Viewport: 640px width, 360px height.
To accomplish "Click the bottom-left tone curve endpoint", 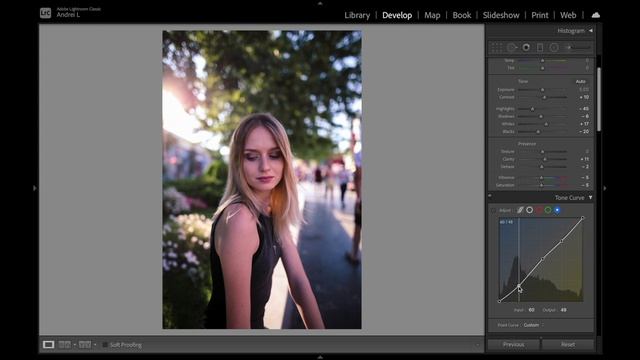I will [x=500, y=301].
